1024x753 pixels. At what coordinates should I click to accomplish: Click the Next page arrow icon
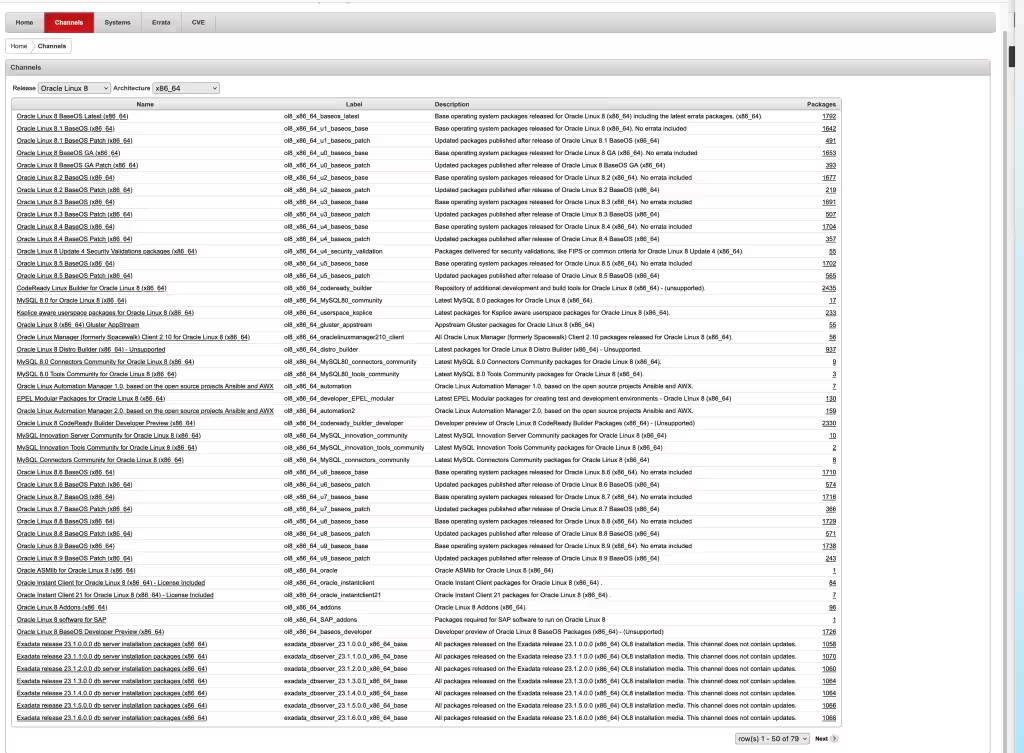tap(834, 739)
